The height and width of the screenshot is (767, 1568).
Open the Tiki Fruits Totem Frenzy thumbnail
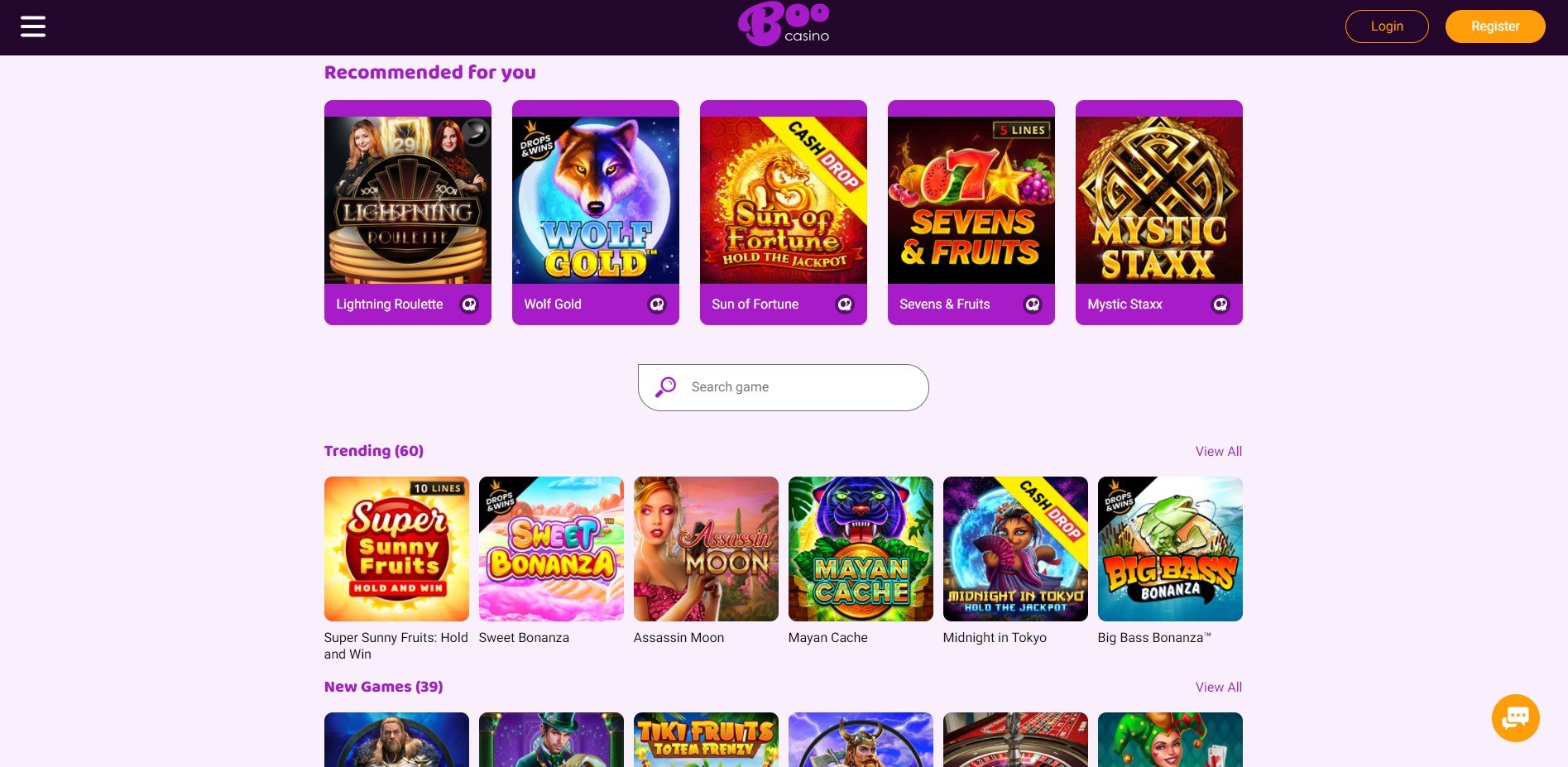point(706,740)
